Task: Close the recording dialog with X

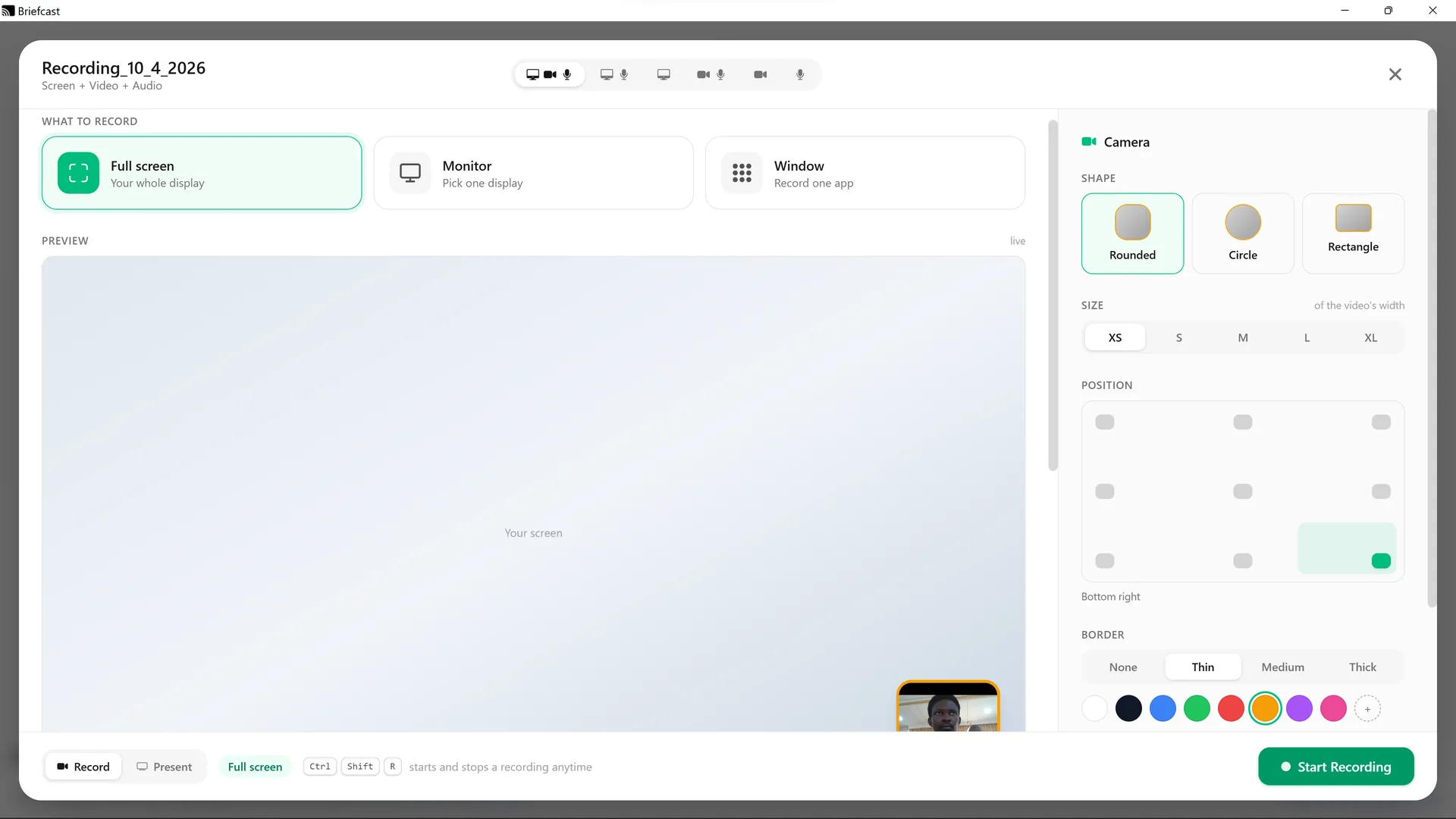Action: pyautogui.click(x=1395, y=74)
